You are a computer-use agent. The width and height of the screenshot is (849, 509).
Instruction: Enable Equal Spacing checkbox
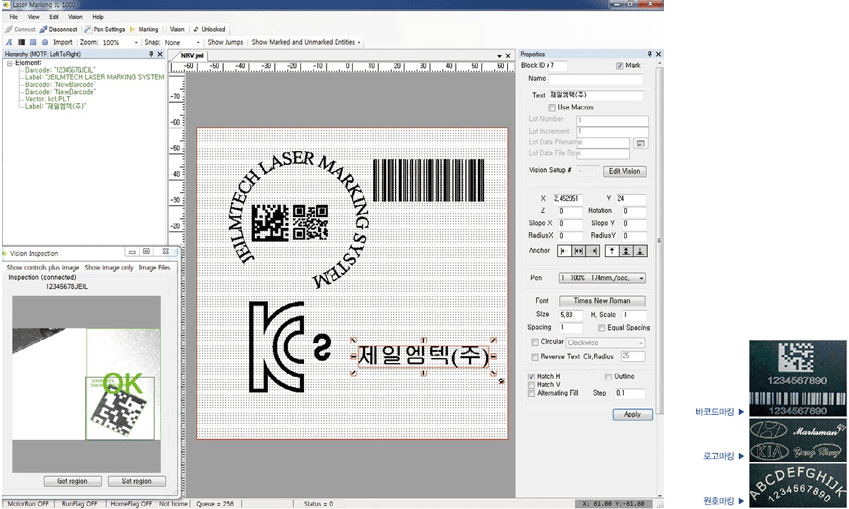point(602,328)
